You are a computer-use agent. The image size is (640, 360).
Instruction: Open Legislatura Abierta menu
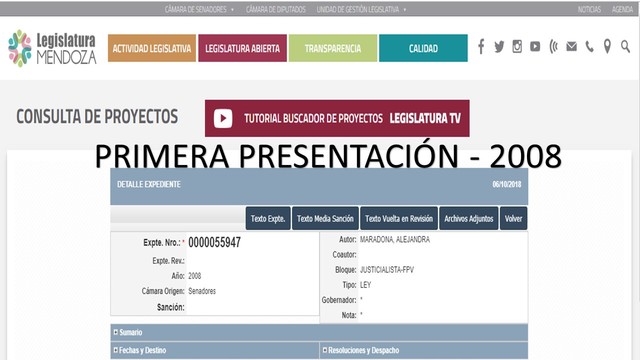pos(242,48)
